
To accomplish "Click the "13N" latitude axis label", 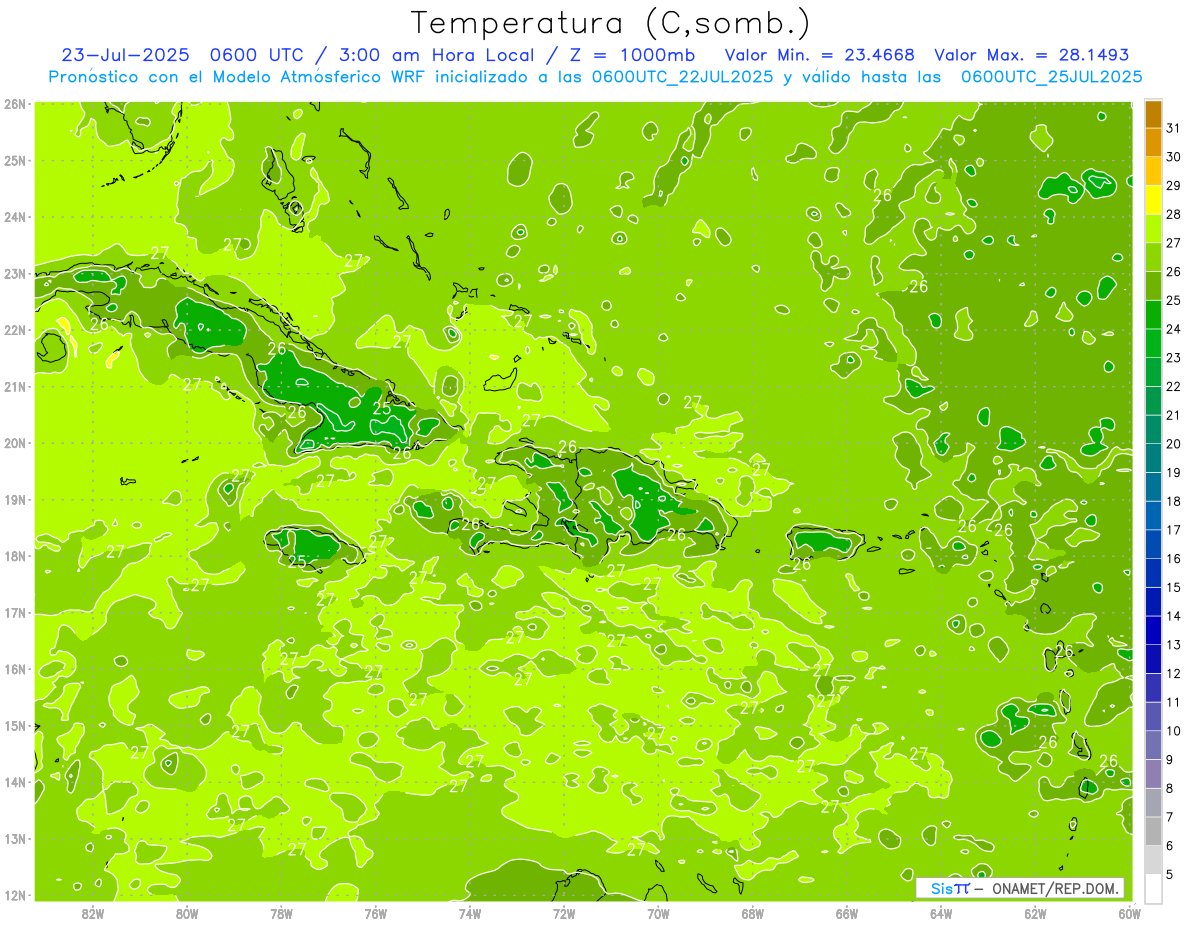I will 14,838.
